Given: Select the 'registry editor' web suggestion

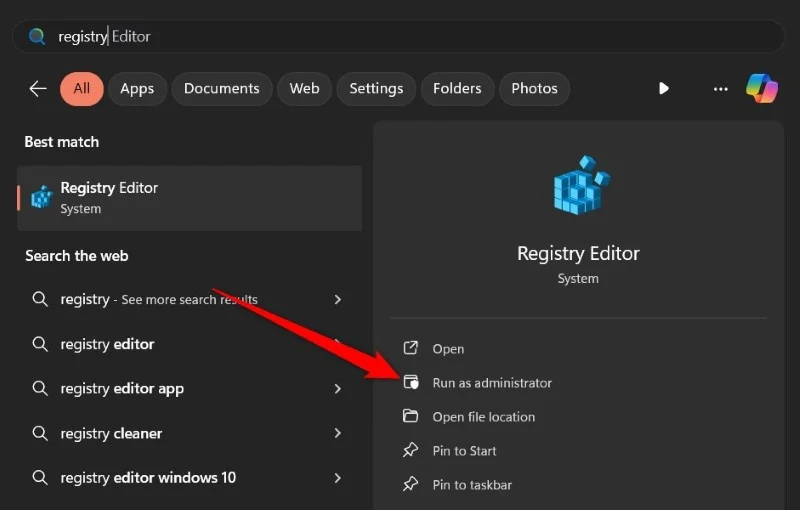Looking at the screenshot, I should pos(189,344).
